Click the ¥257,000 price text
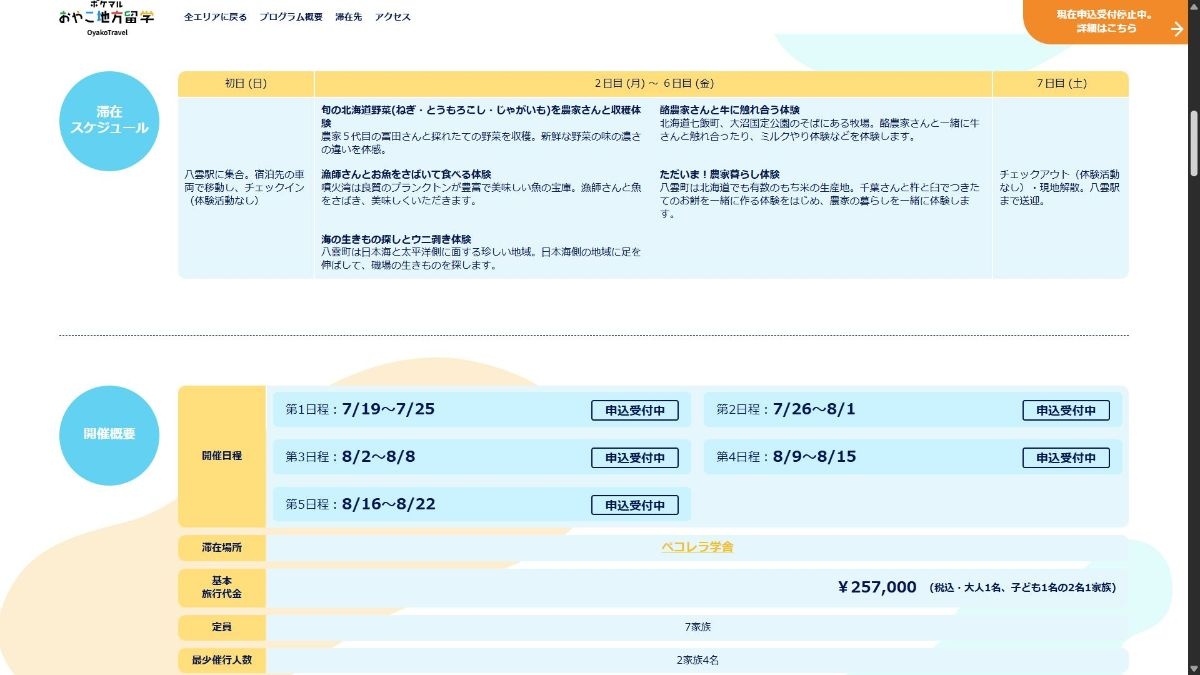 click(x=876, y=588)
